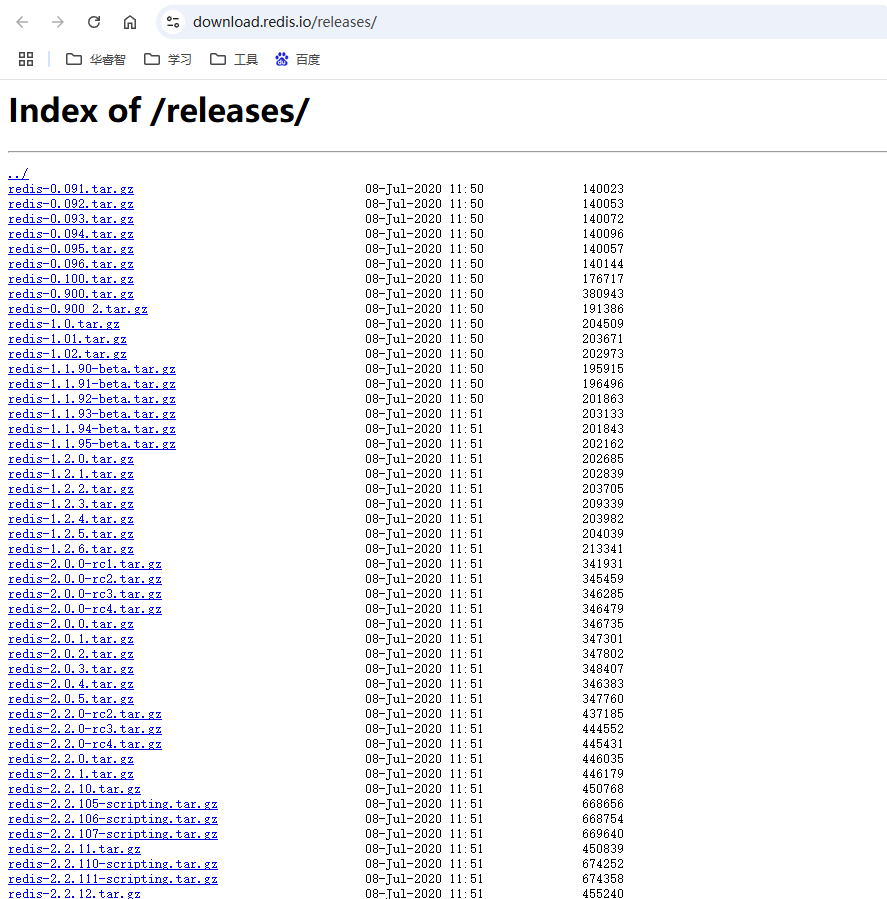Download redis-1.2.3.tar.gz
The height and width of the screenshot is (899, 887).
[71, 504]
